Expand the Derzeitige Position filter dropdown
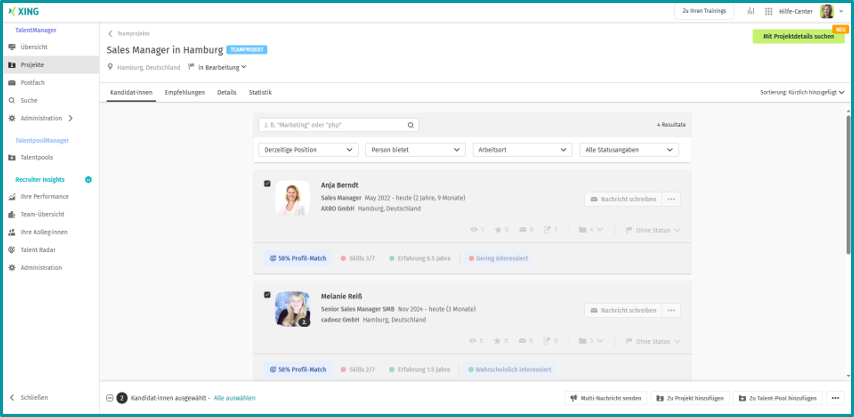854x417 pixels. (308, 150)
